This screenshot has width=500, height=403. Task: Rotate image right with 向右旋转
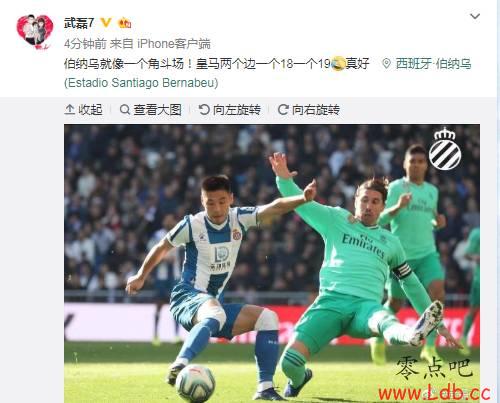pyautogui.click(x=309, y=110)
